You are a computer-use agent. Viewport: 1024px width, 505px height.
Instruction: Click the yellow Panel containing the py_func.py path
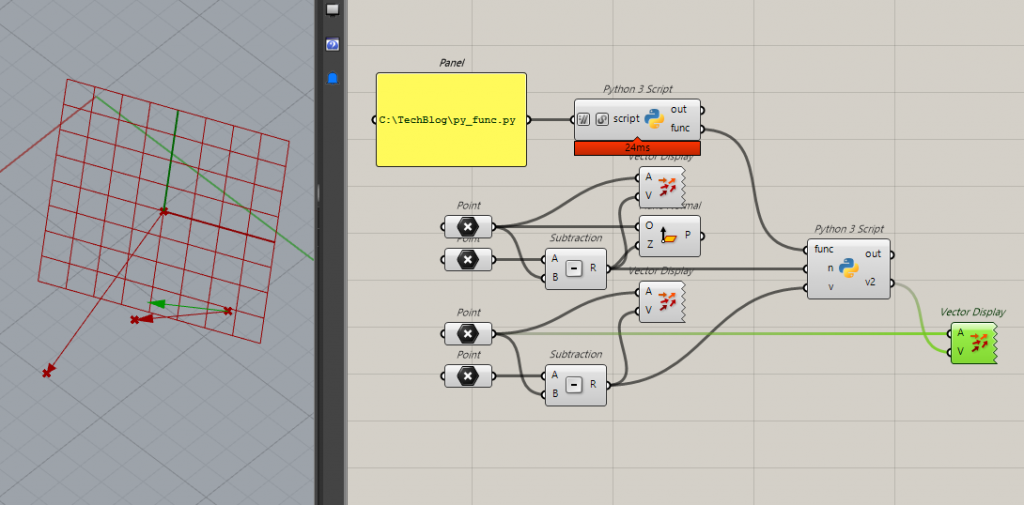(451, 119)
